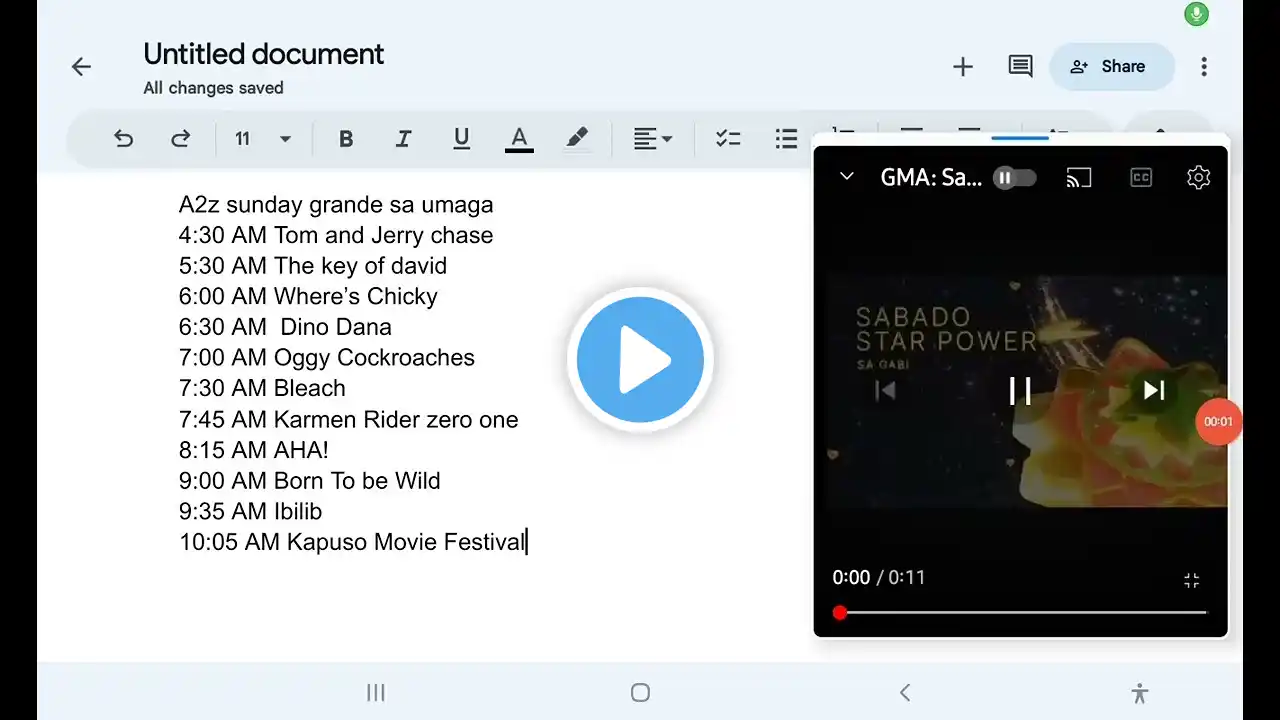Viewport: 1280px width, 720px height.
Task: Click the Untitled document title
Action: coord(263,54)
